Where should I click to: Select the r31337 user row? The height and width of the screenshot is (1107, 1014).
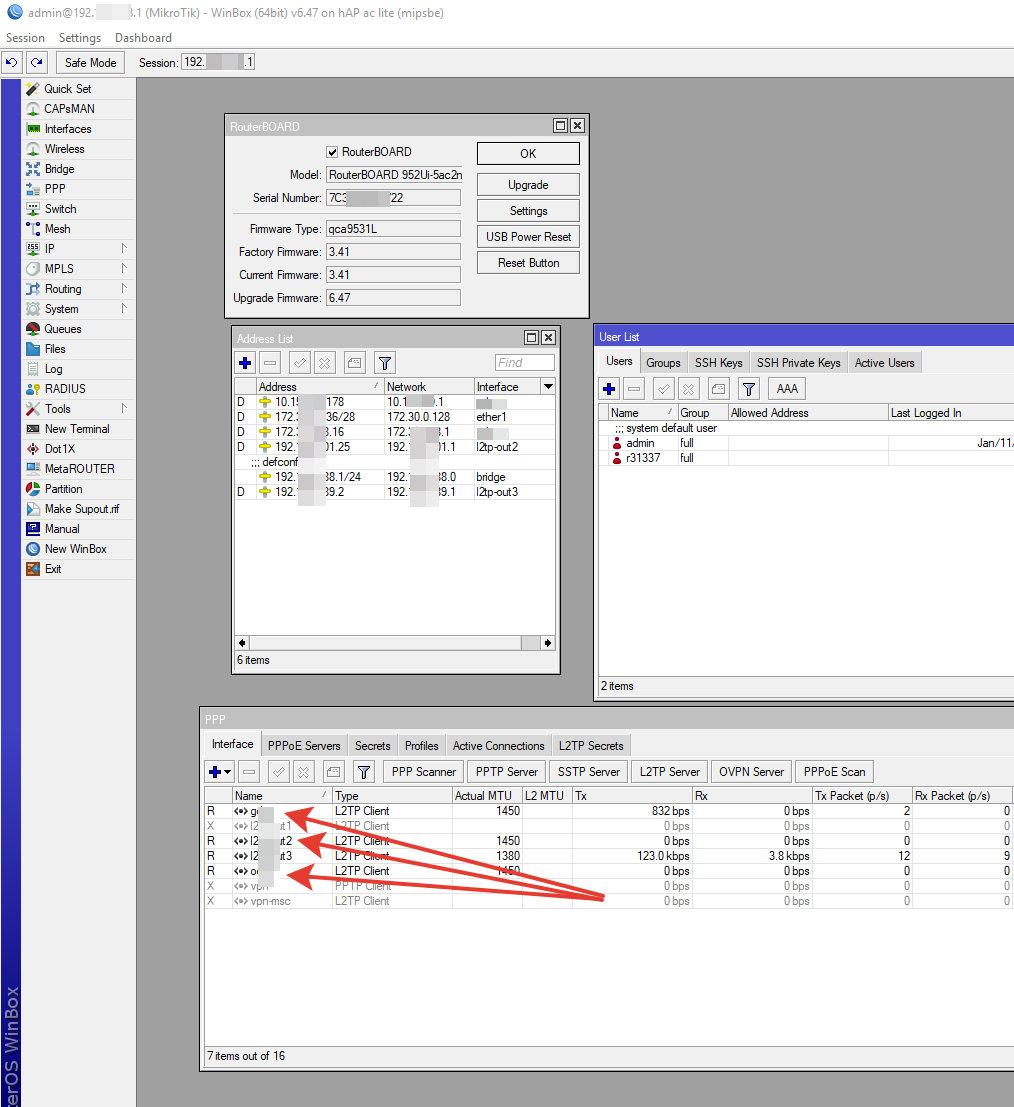pos(645,458)
